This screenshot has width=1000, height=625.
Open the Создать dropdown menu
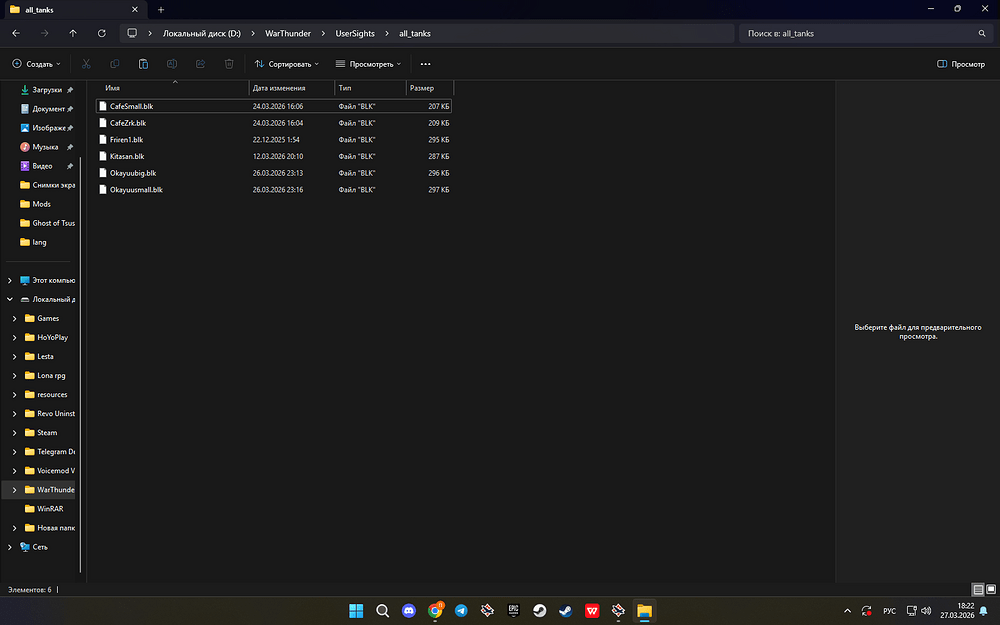pyautogui.click(x=37, y=64)
